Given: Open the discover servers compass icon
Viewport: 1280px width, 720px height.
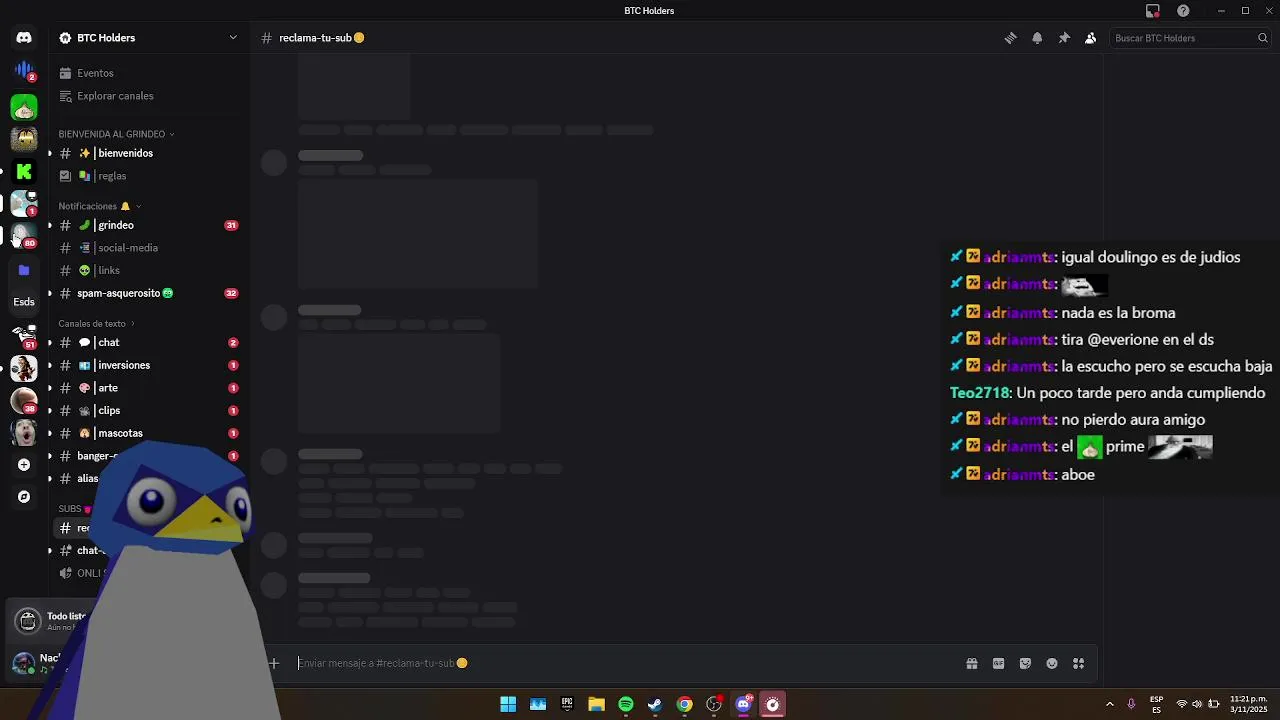Looking at the screenshot, I should coord(24,497).
